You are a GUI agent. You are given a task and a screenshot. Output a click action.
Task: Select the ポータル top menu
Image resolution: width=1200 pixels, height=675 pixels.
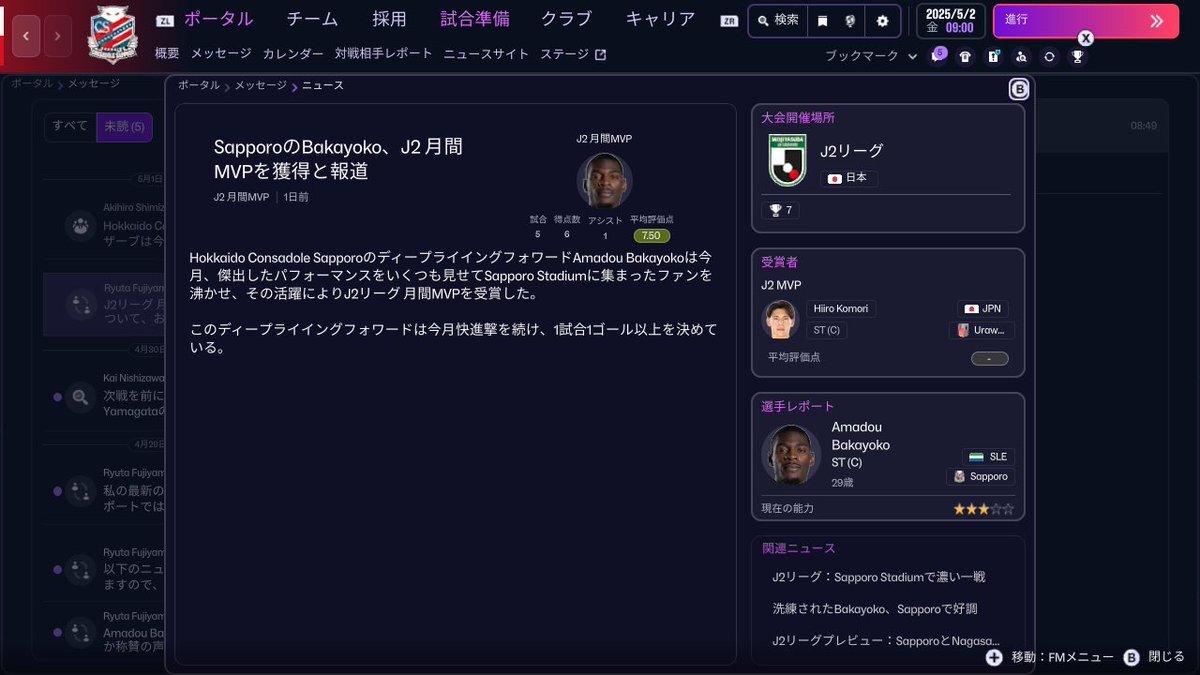218,19
